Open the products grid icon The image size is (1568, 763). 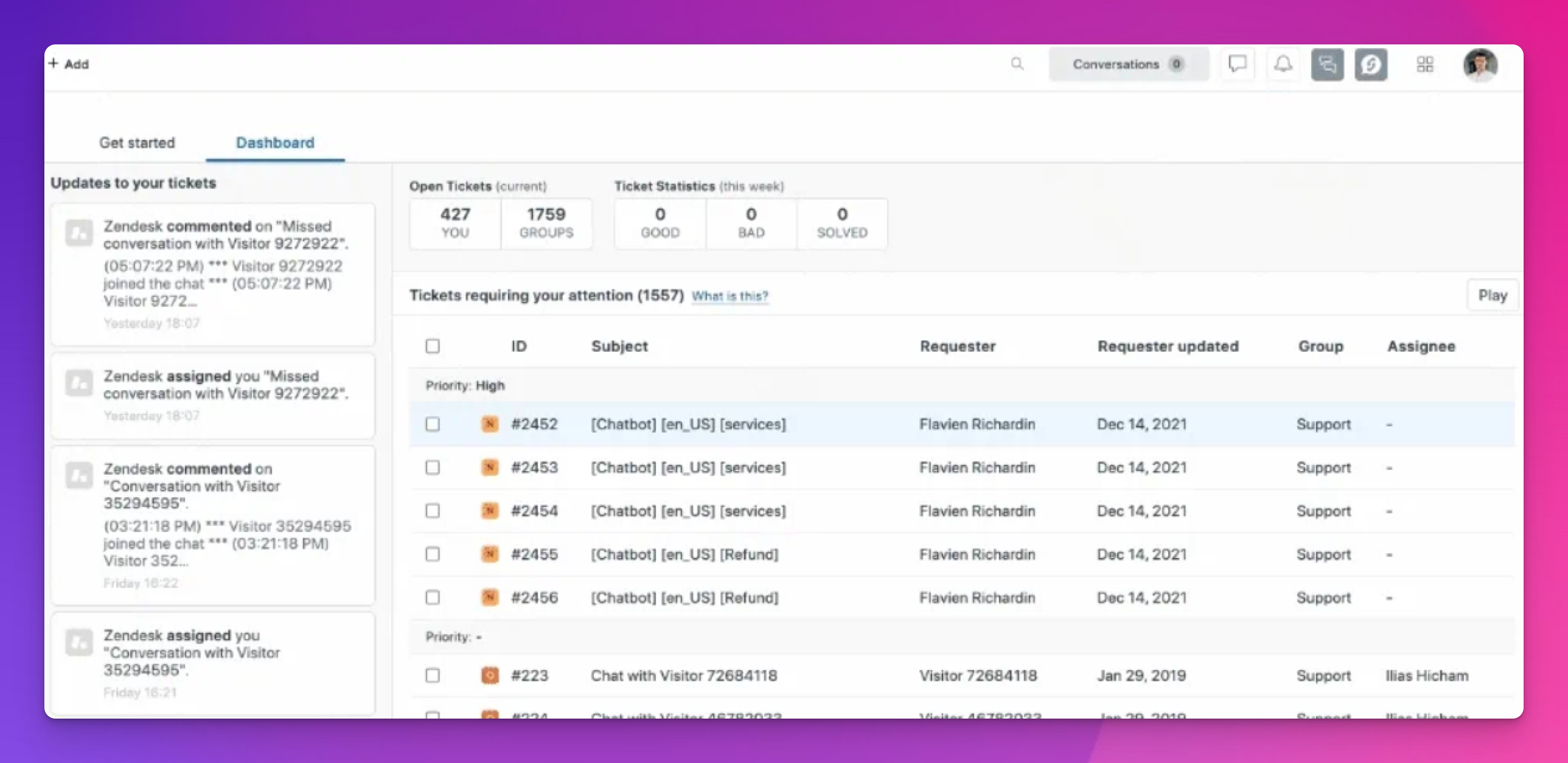click(x=1425, y=64)
